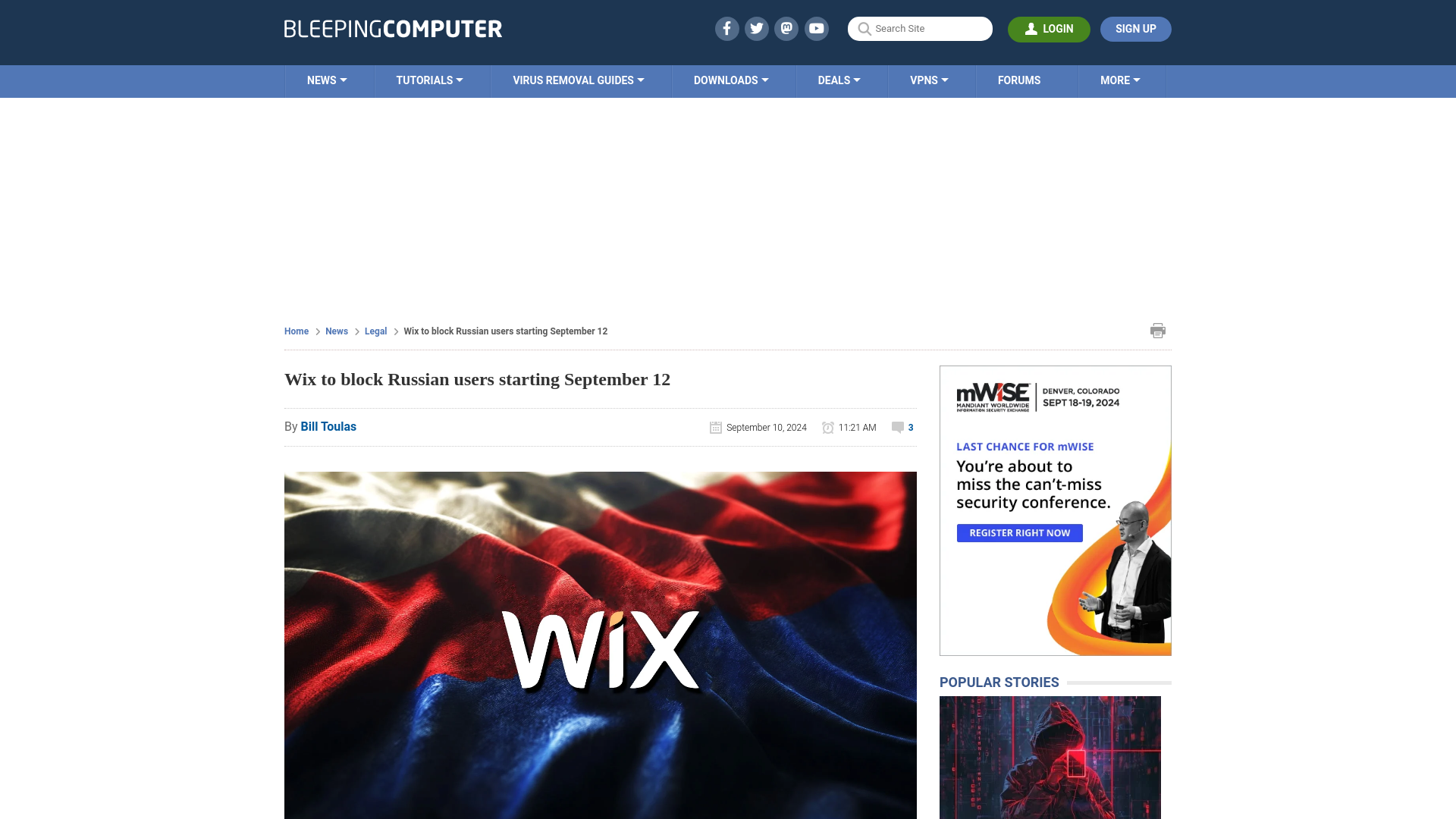Viewport: 1456px width, 819px height.
Task: Click the Legal breadcrumb link
Action: (x=376, y=331)
